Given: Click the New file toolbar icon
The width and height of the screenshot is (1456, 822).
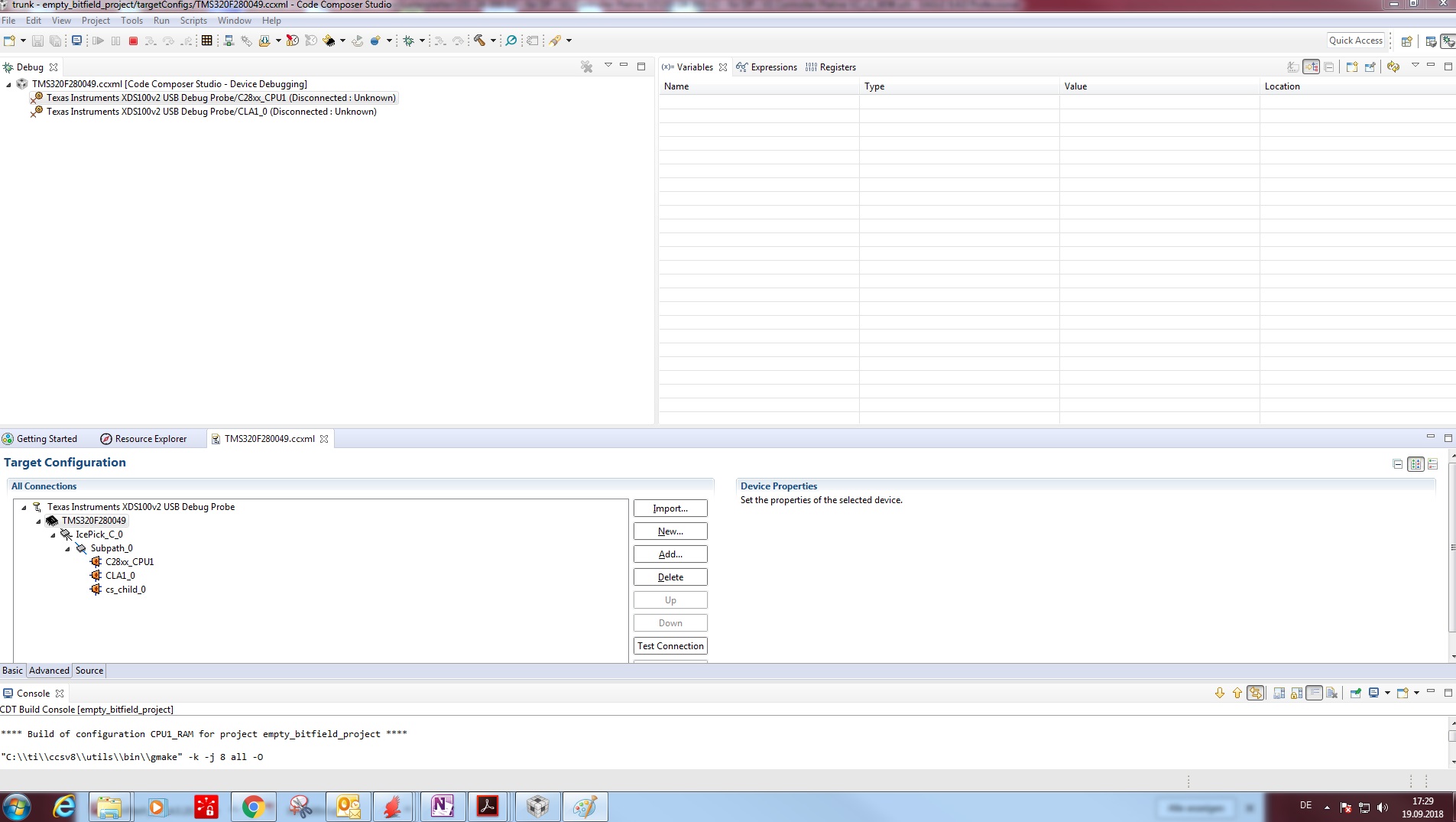Looking at the screenshot, I should pos(9,41).
